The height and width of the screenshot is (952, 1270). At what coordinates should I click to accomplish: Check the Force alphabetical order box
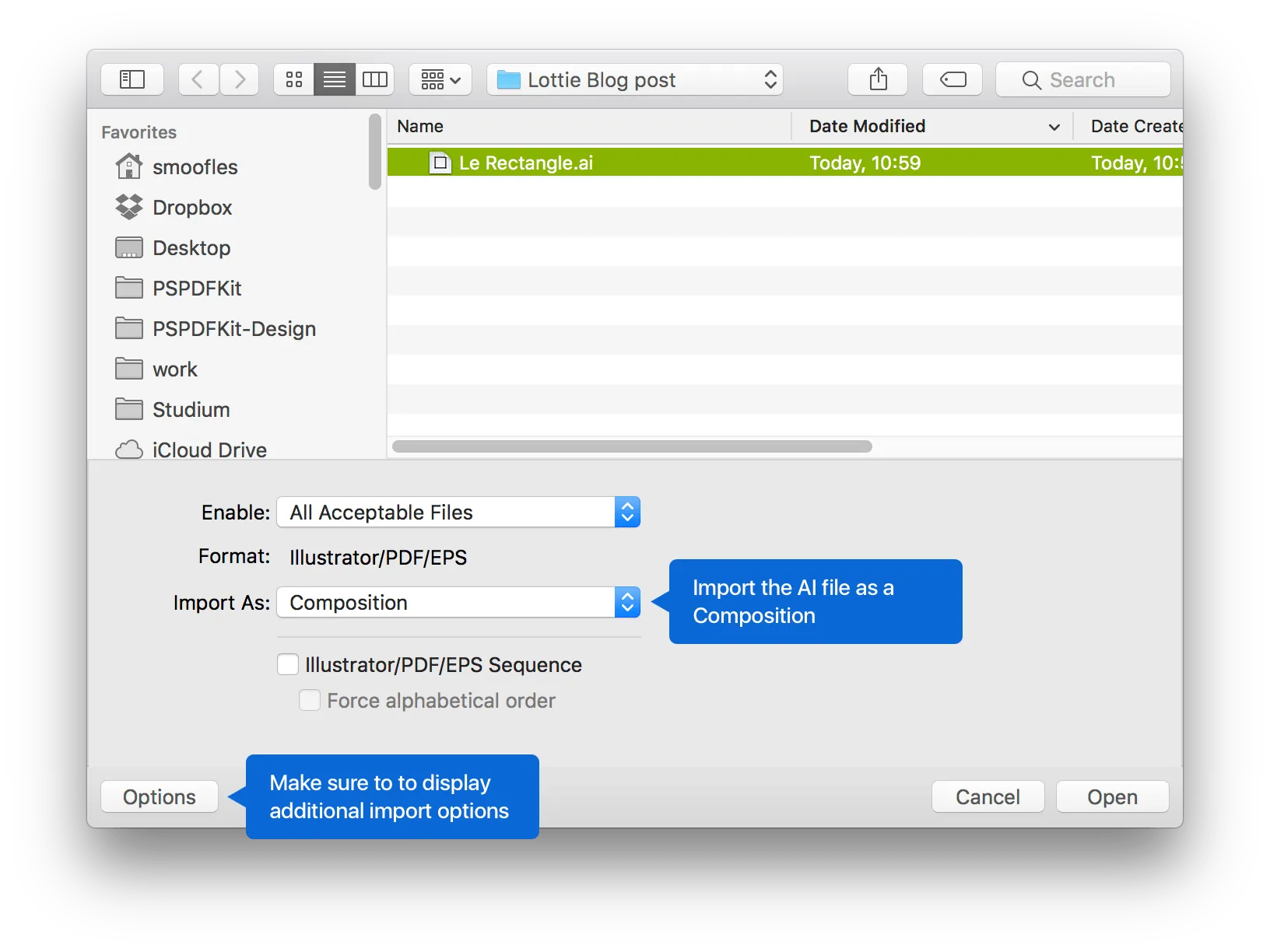point(310,700)
